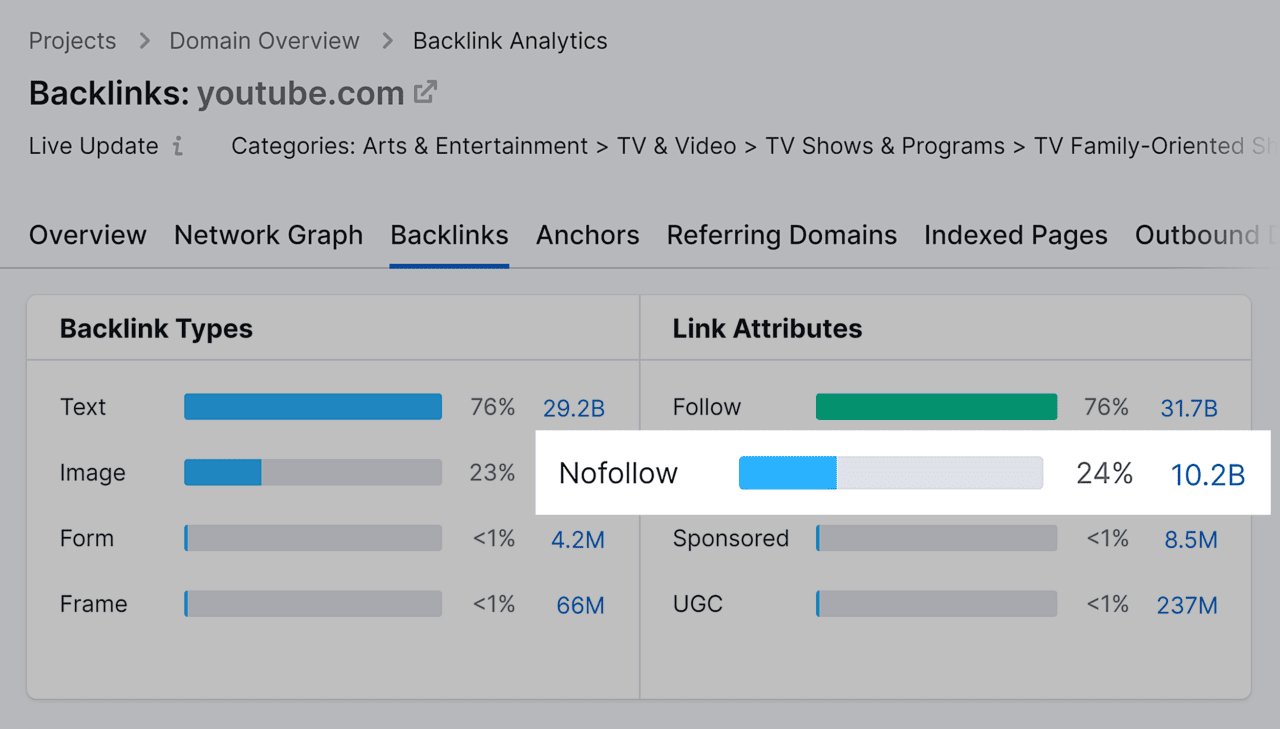Click the Nofollow percentage progress bar

[891, 472]
